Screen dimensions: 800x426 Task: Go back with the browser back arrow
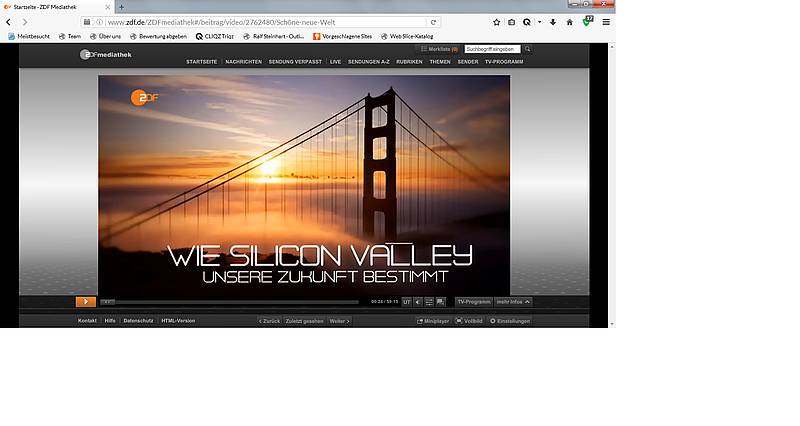(9, 22)
